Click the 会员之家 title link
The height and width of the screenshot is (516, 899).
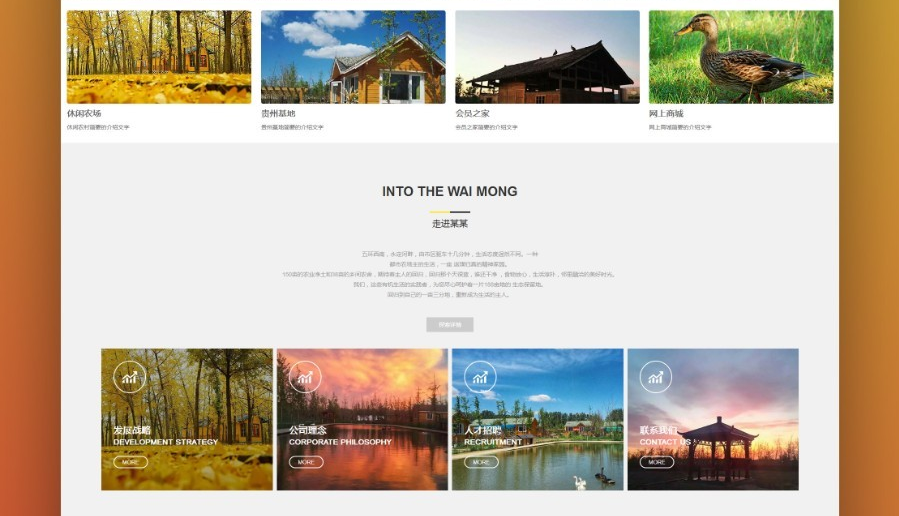click(472, 114)
